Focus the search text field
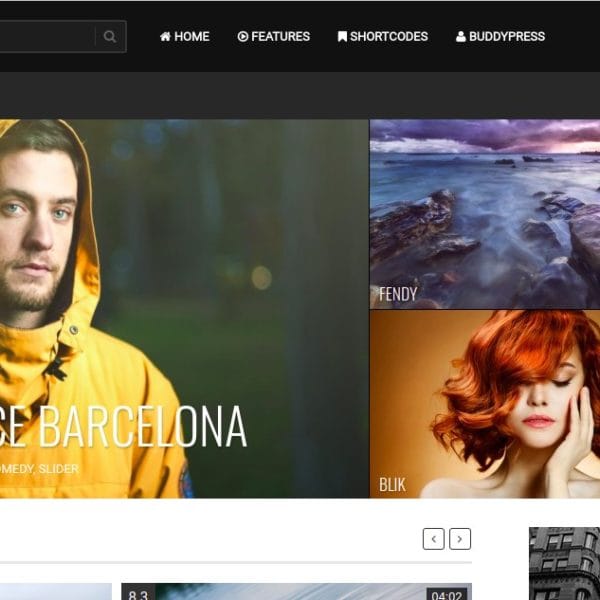 click(x=45, y=37)
